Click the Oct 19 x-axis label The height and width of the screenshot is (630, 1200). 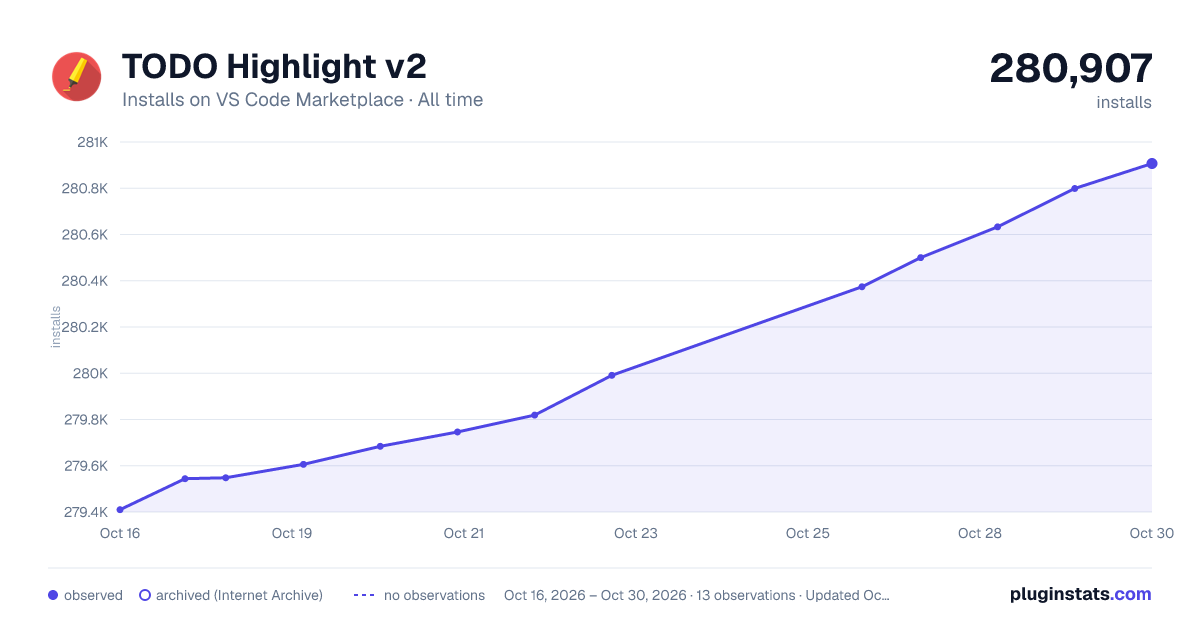coord(292,533)
